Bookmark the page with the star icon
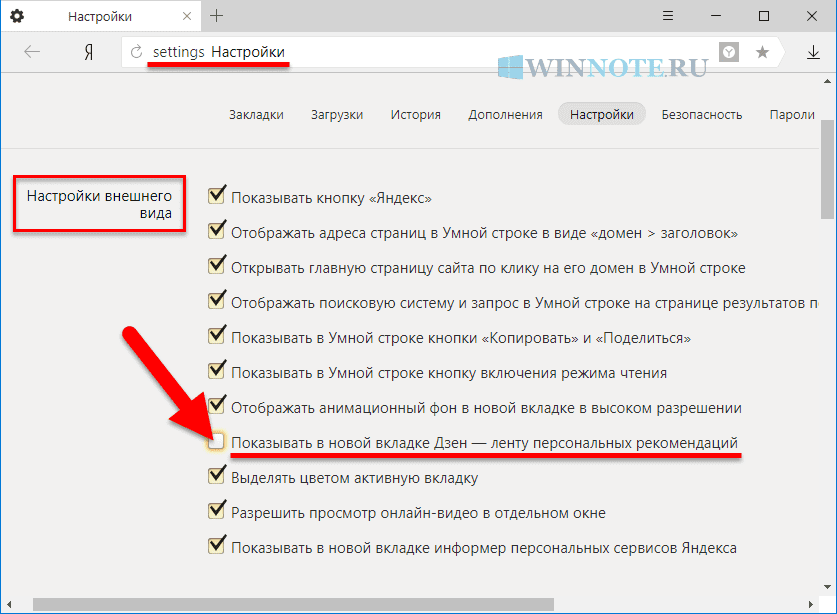837x614 pixels. (762, 52)
